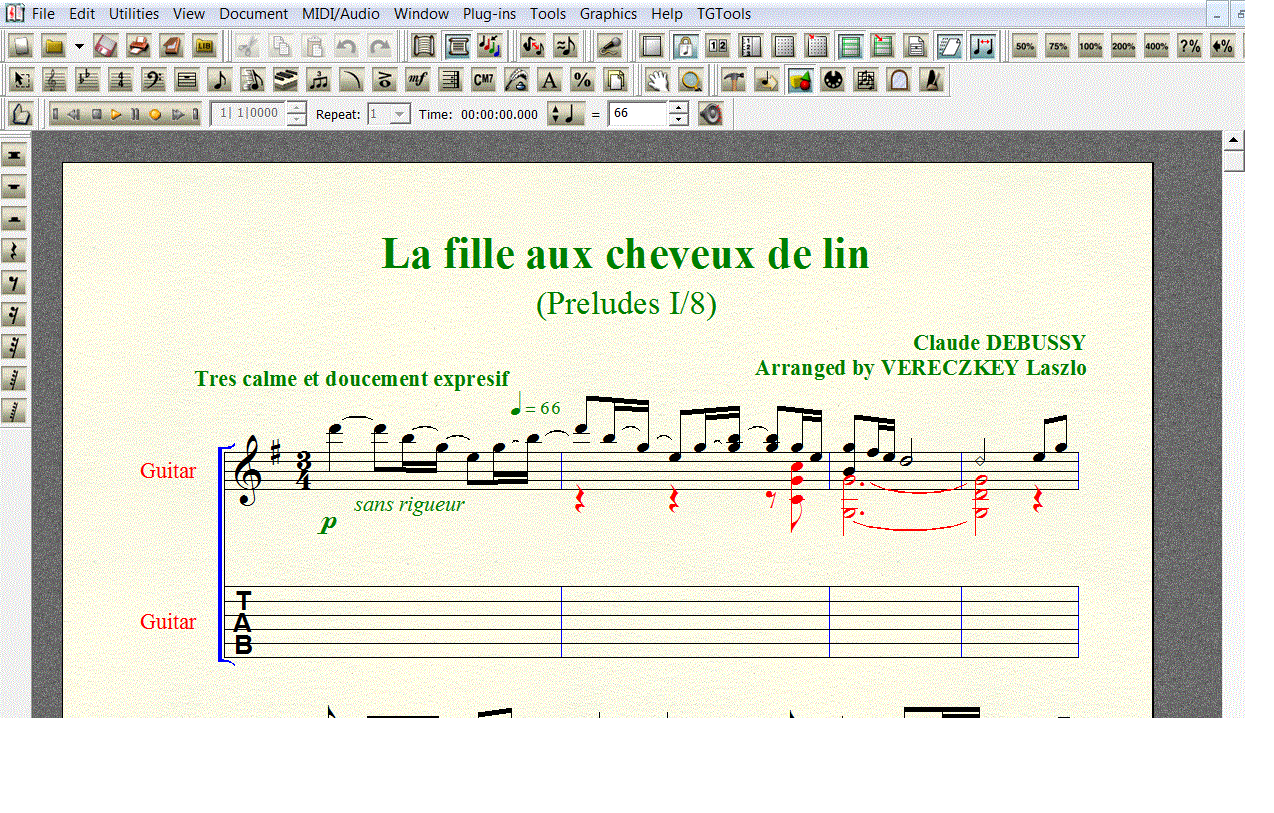Open dropdown arrow next to Open folder icon
The image size is (1274, 813).
[x=79, y=46]
